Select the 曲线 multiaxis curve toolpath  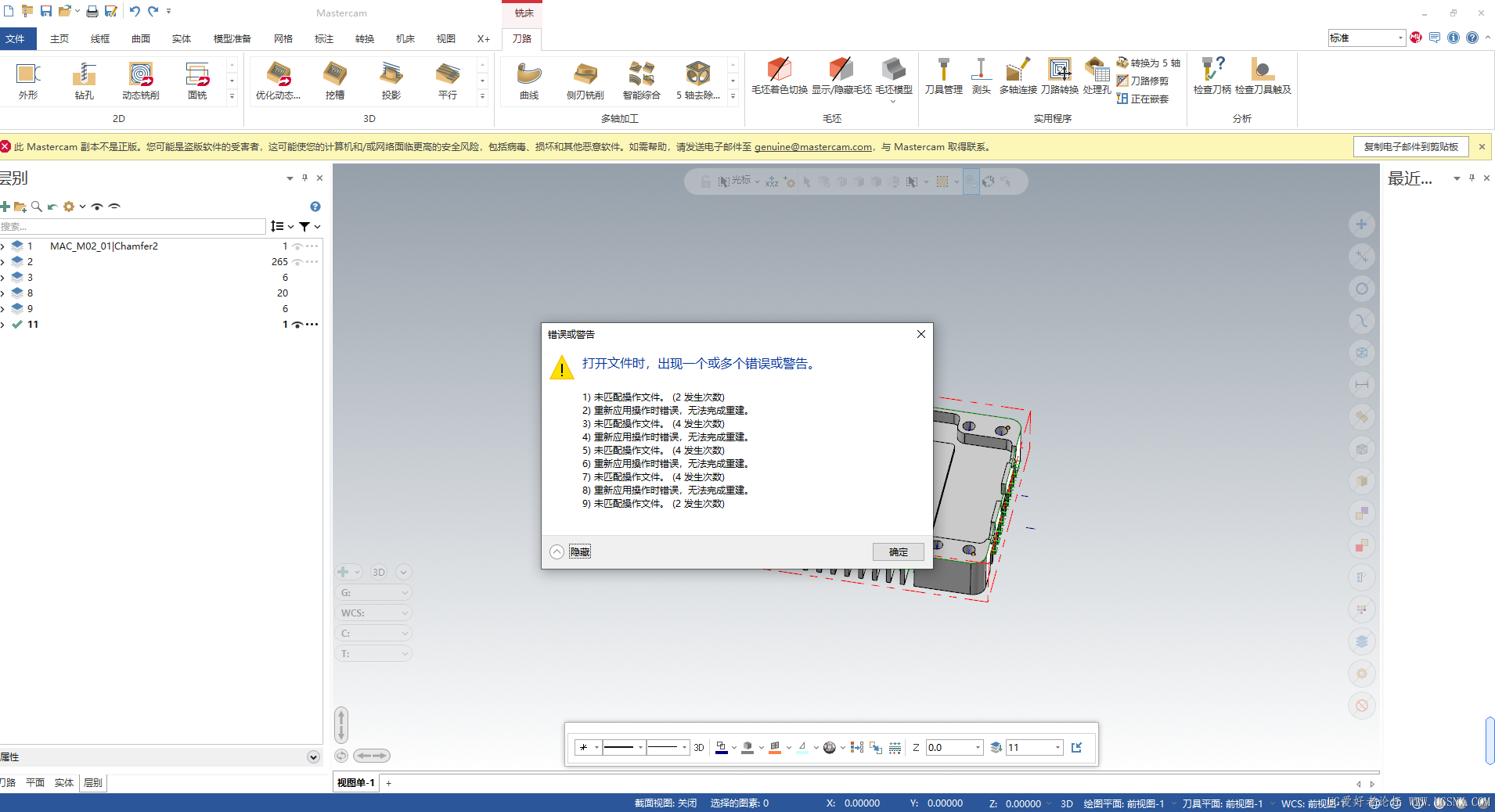[529, 81]
